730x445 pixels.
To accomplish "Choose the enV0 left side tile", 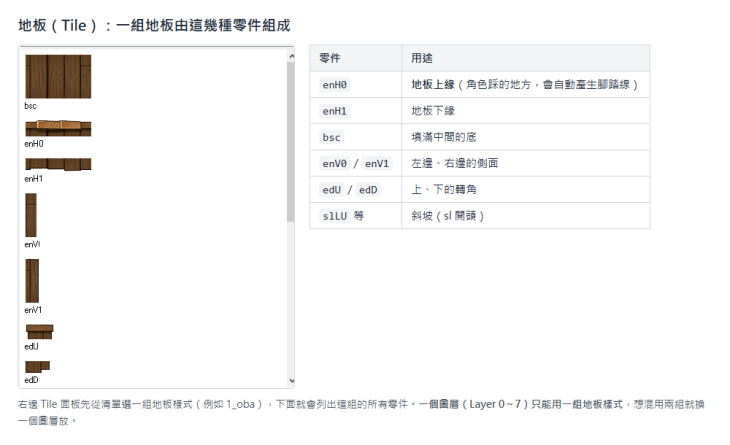I will [x=31, y=215].
